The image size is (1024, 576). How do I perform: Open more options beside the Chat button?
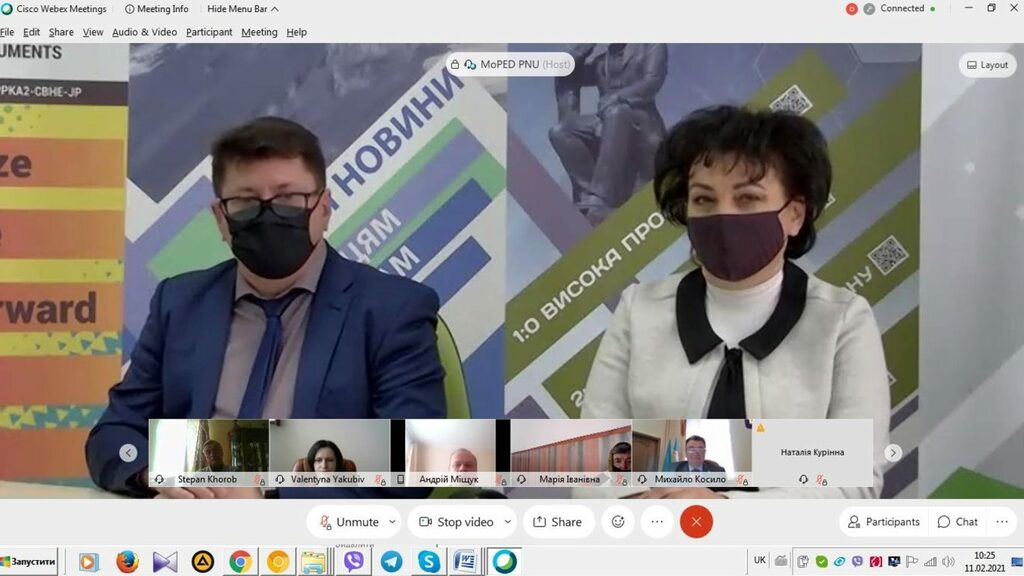(1001, 522)
